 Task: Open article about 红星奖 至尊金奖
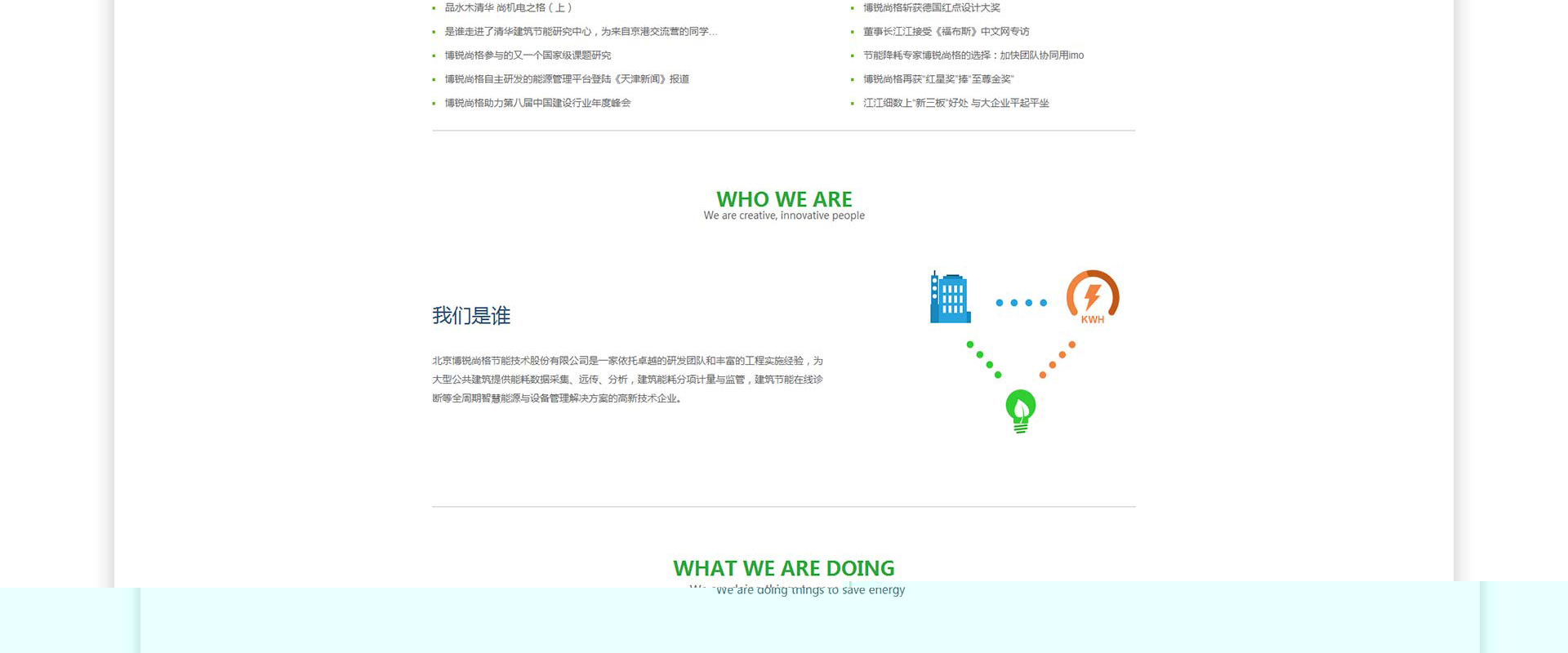click(938, 79)
